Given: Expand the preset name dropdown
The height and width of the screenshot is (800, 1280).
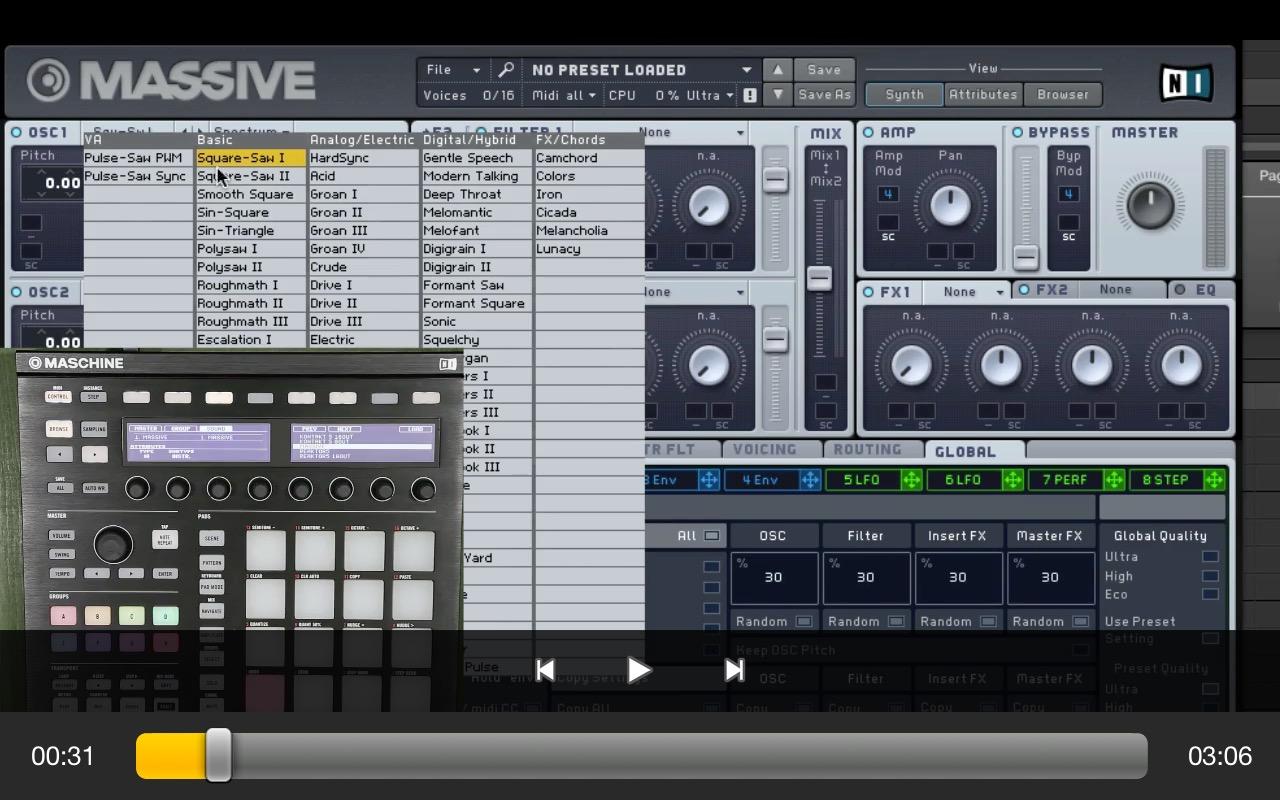Looking at the screenshot, I should click(x=746, y=70).
